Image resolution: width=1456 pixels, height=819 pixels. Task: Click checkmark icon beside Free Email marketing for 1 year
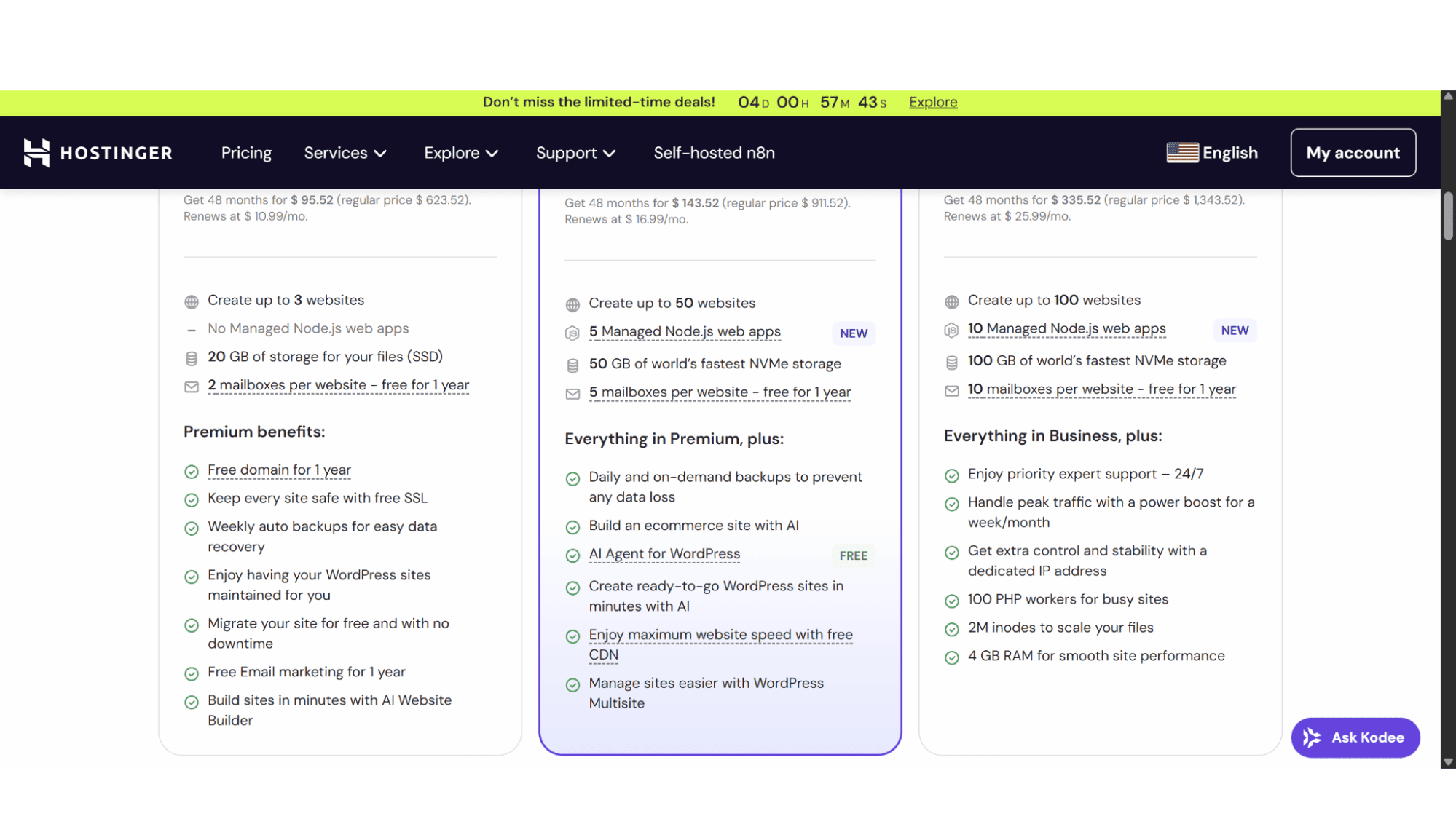(192, 674)
